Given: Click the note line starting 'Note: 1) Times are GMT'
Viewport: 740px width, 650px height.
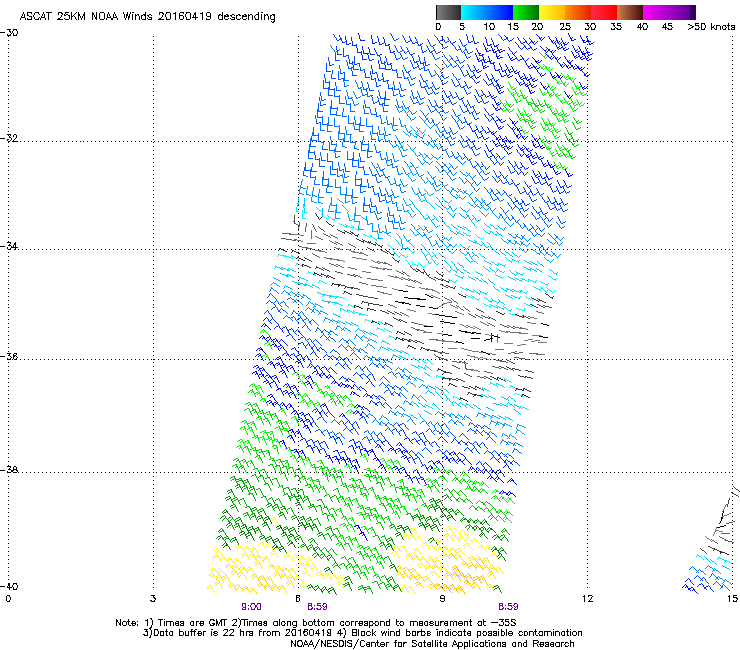Looking at the screenshot, I should (x=316, y=623).
